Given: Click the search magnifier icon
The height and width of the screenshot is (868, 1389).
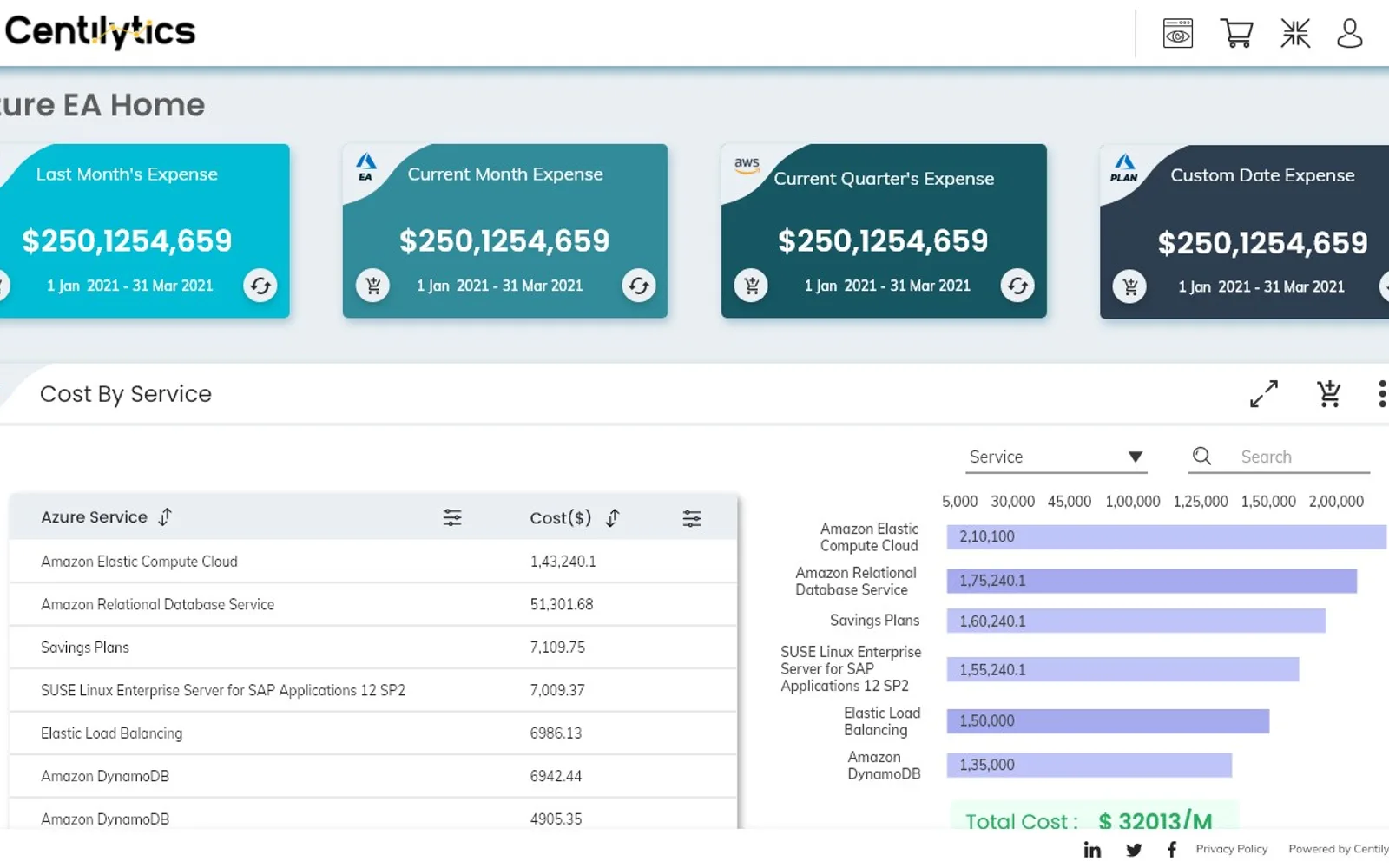Looking at the screenshot, I should [x=1201, y=456].
